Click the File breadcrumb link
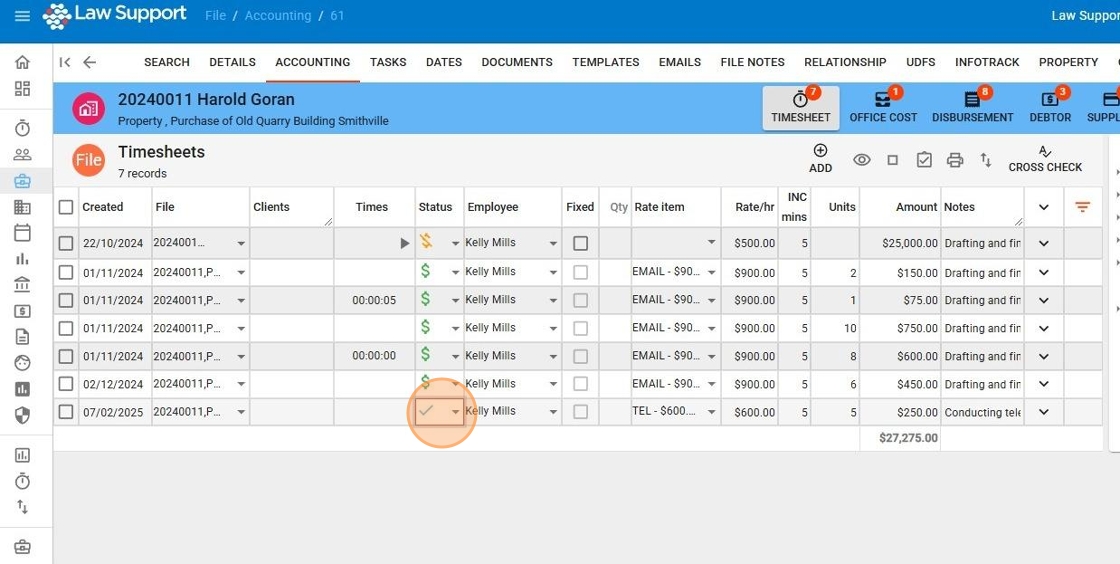The height and width of the screenshot is (564, 1120). [x=215, y=16]
